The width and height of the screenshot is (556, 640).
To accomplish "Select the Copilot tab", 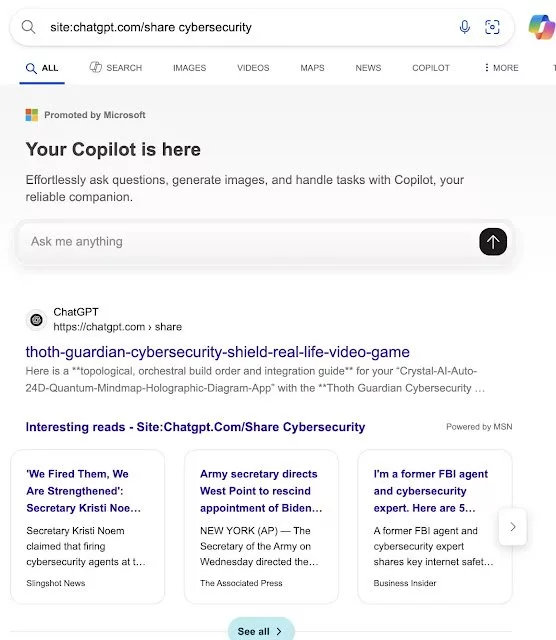I will point(431,68).
